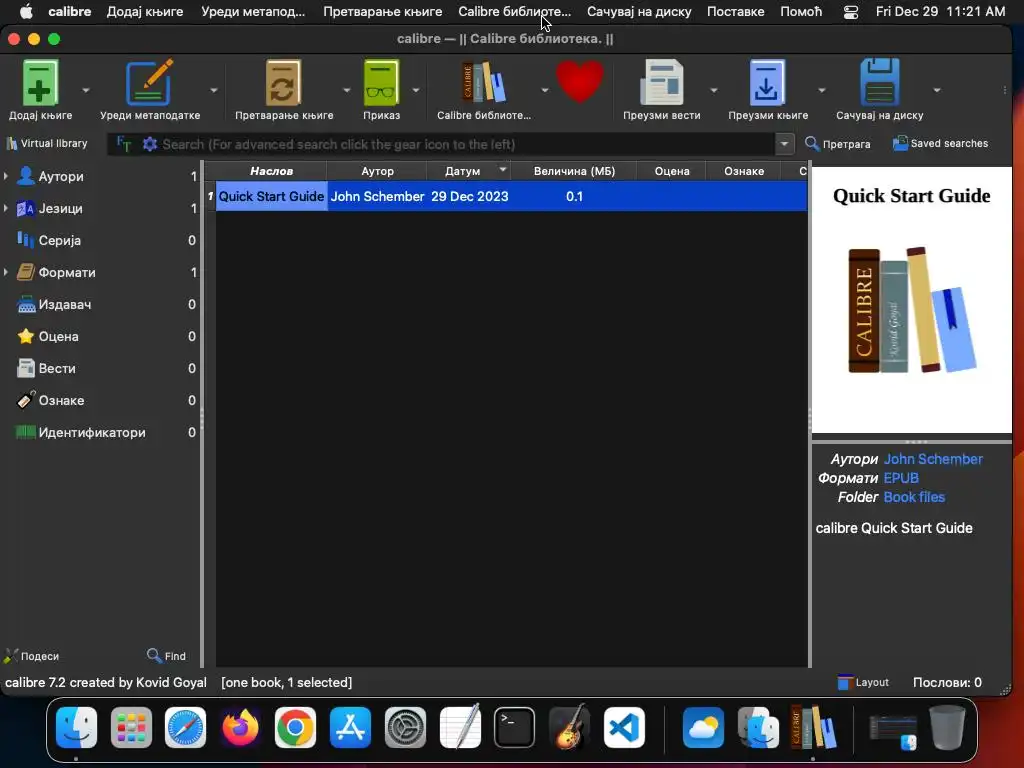1024x768 pixels.
Task: Click the Find button in tag browser
Action: (x=167, y=656)
